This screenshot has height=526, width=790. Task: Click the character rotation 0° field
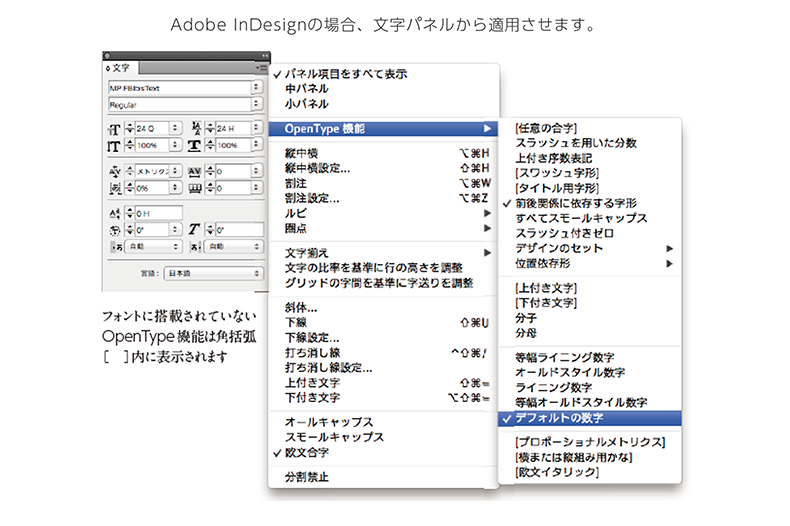coord(152,230)
